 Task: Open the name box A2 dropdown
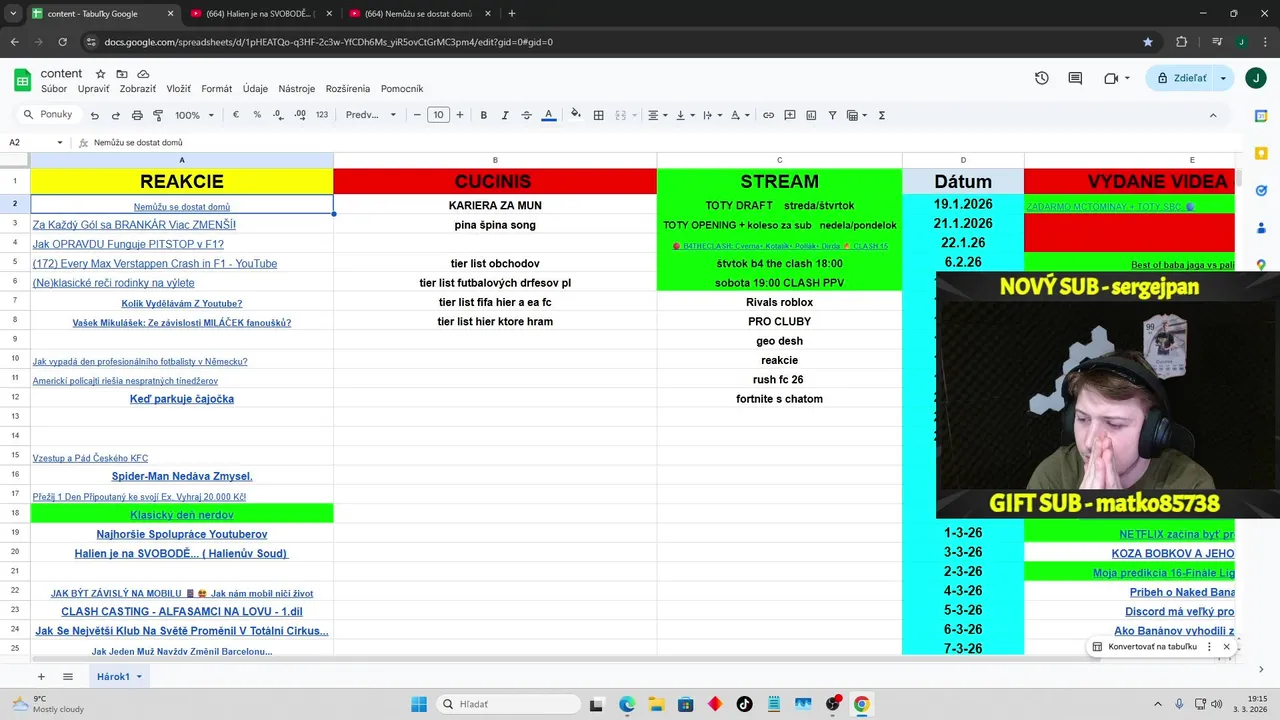60,143
